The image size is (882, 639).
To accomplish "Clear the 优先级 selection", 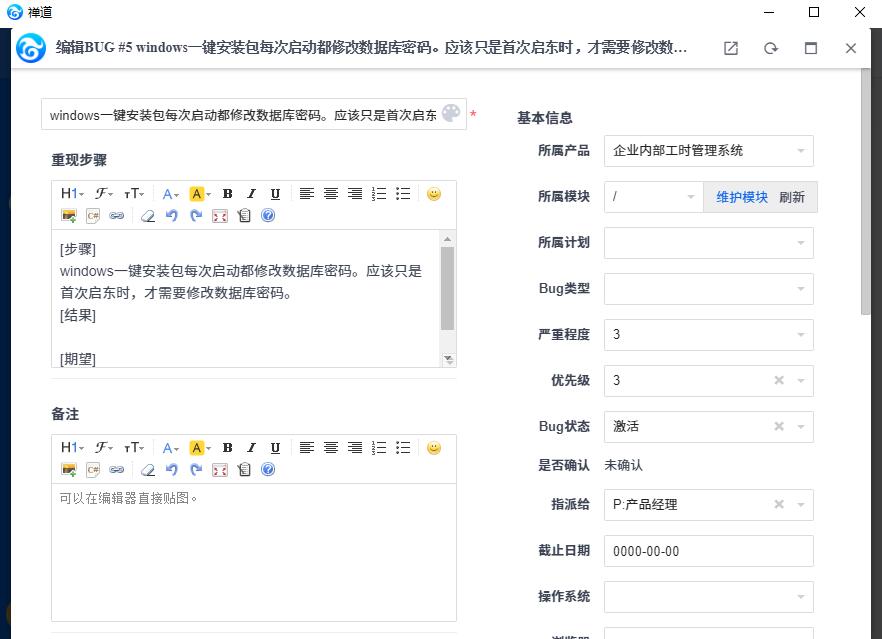I will [x=779, y=380].
